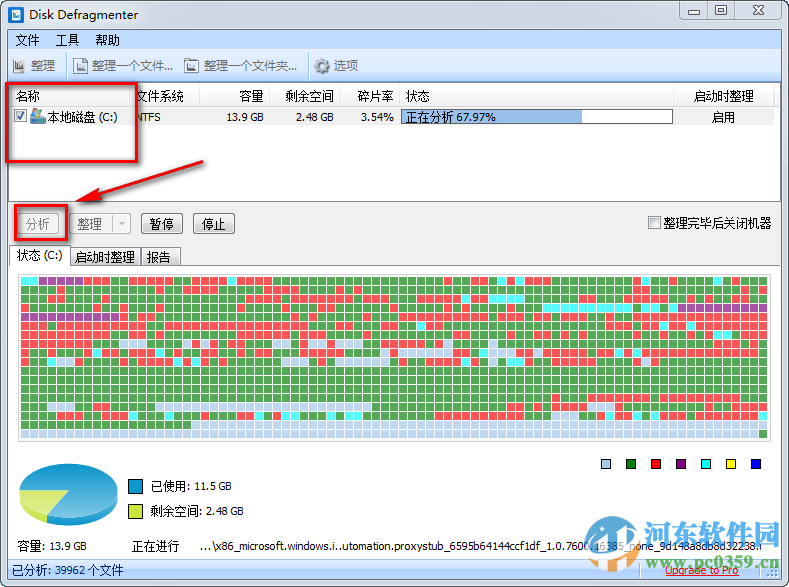Click the Upgrade to Pro link
This screenshot has height=587, width=789.
[701, 570]
